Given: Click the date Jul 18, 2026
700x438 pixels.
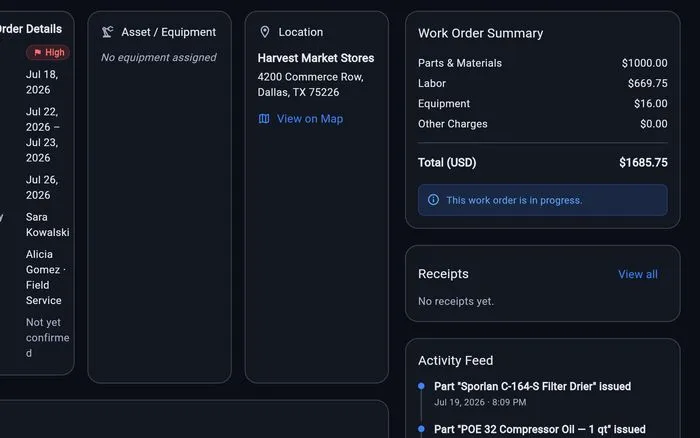Looking at the screenshot, I should 42,82.
